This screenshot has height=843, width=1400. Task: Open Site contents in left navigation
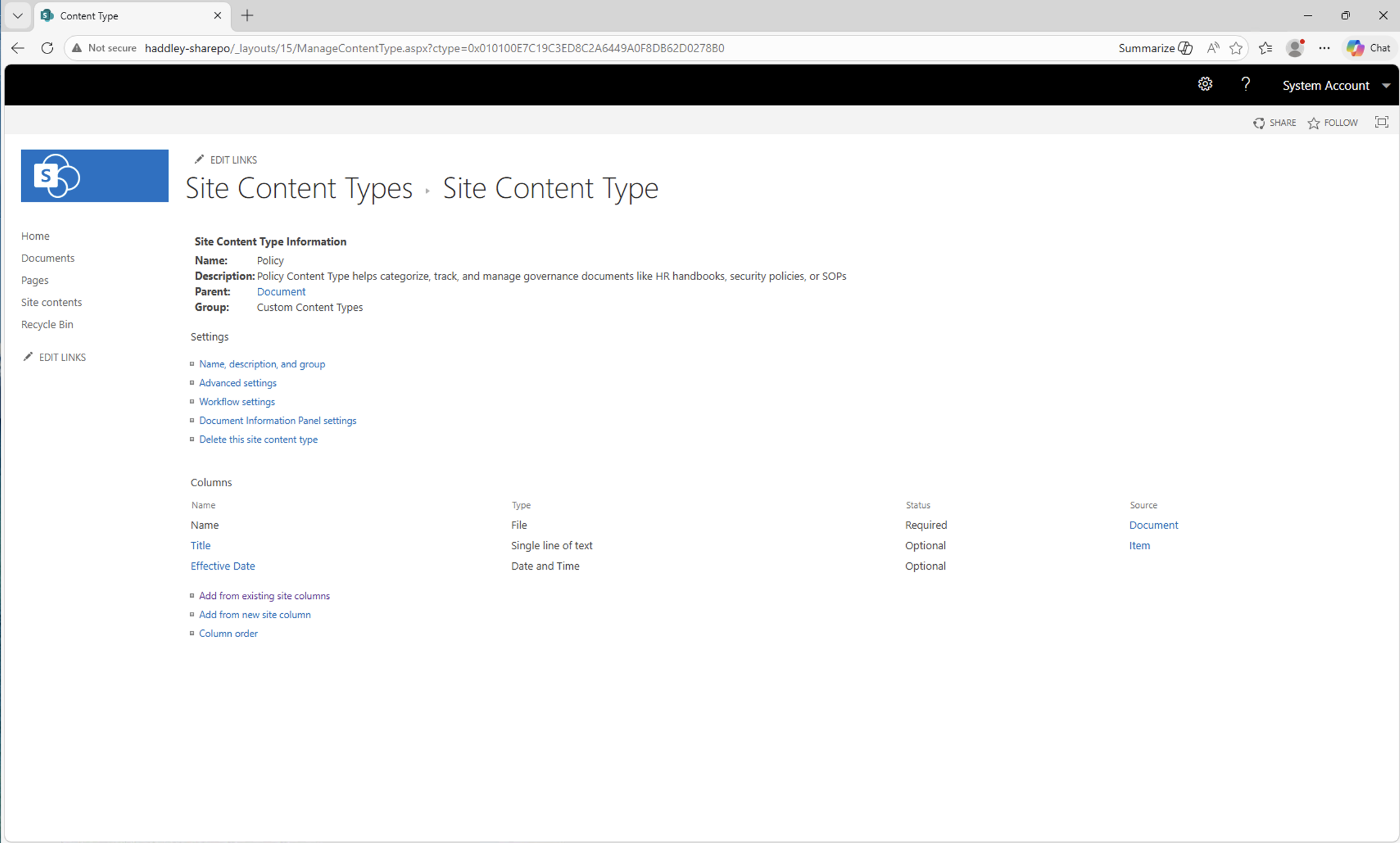coord(52,302)
